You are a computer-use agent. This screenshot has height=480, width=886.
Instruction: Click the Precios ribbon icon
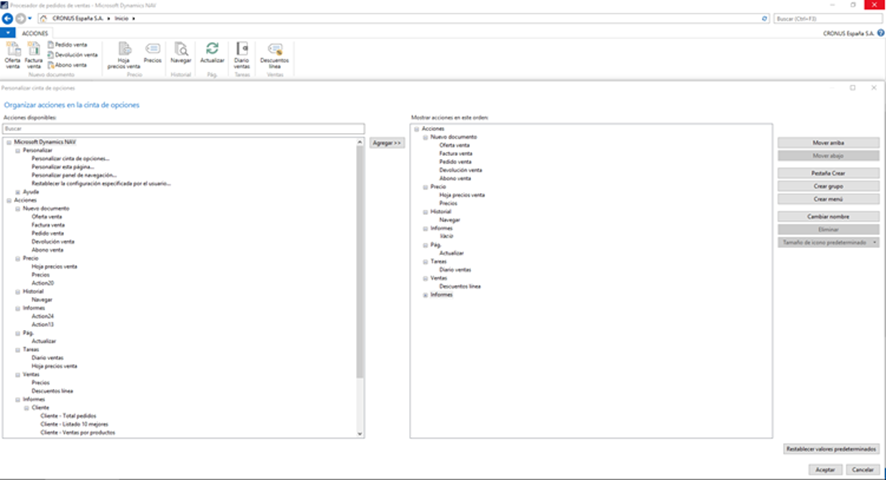tap(153, 53)
